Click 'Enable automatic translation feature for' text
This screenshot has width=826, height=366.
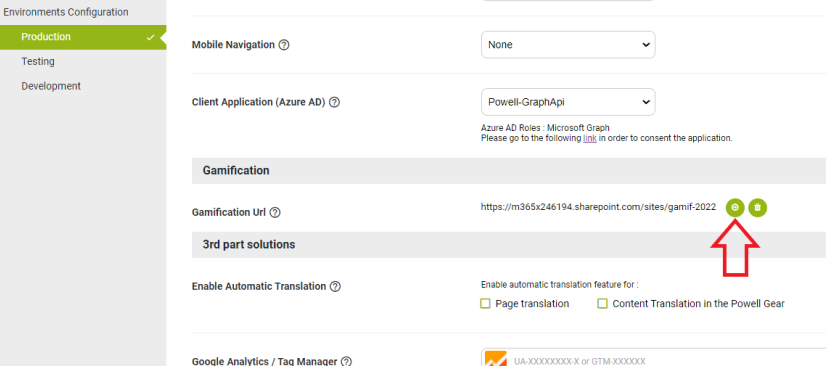(559, 285)
